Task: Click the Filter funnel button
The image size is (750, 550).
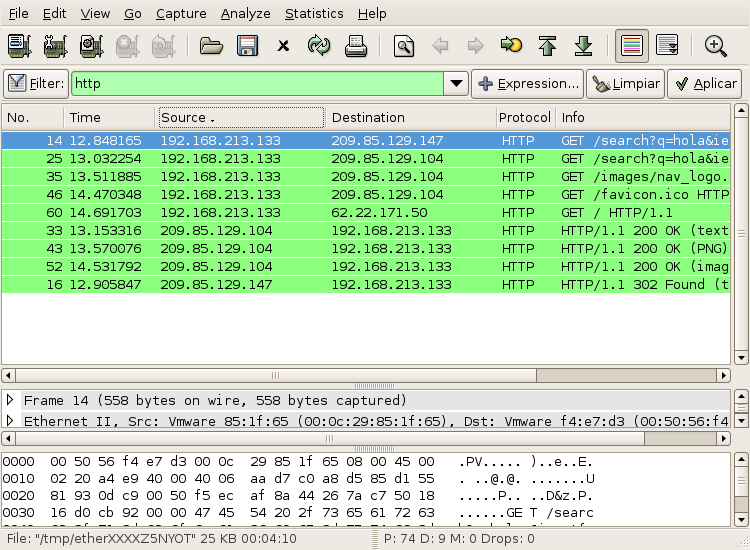Action: point(36,84)
